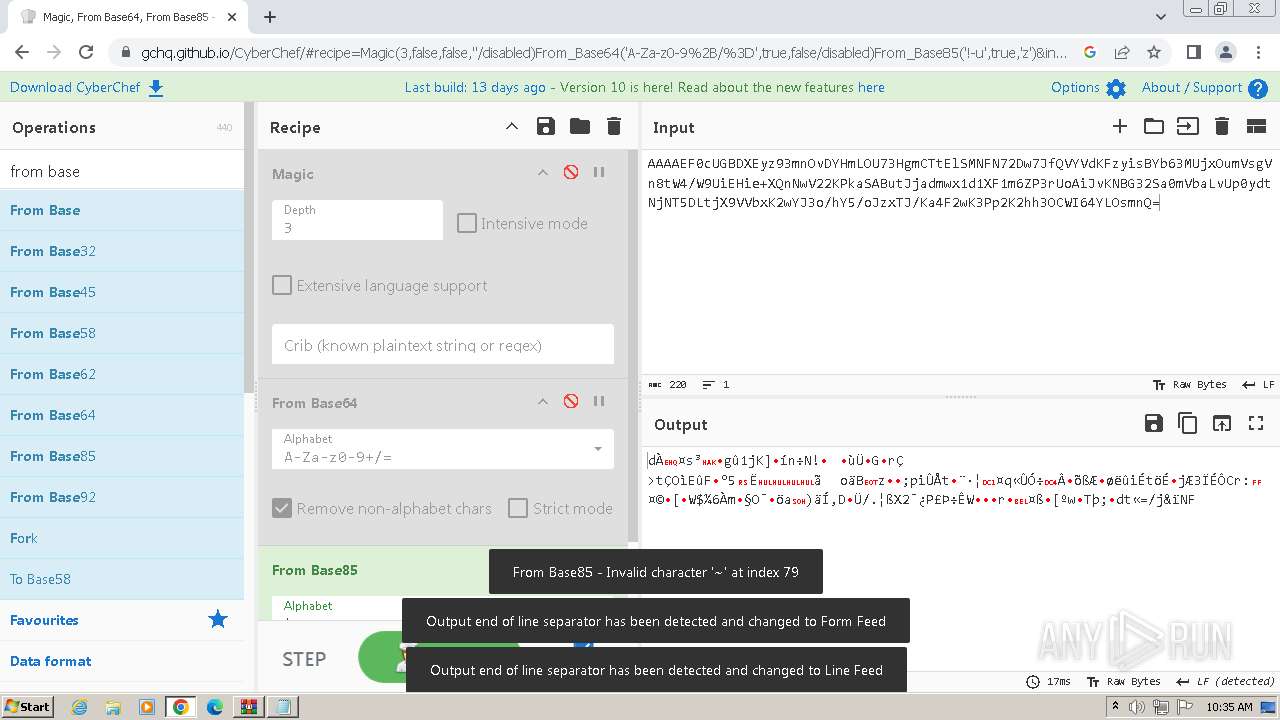
Task: Replace input with output
Action: click(1222, 423)
